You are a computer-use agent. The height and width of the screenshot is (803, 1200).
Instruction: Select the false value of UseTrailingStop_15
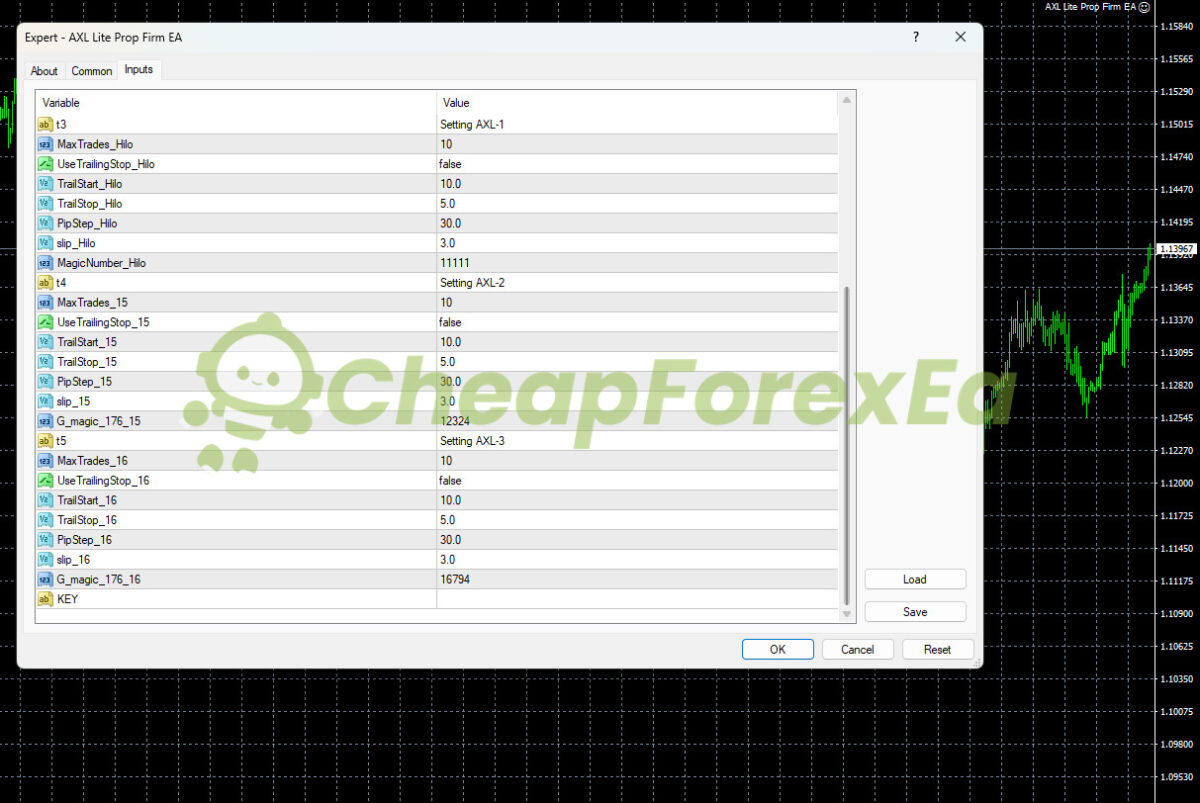pyautogui.click(x=450, y=322)
